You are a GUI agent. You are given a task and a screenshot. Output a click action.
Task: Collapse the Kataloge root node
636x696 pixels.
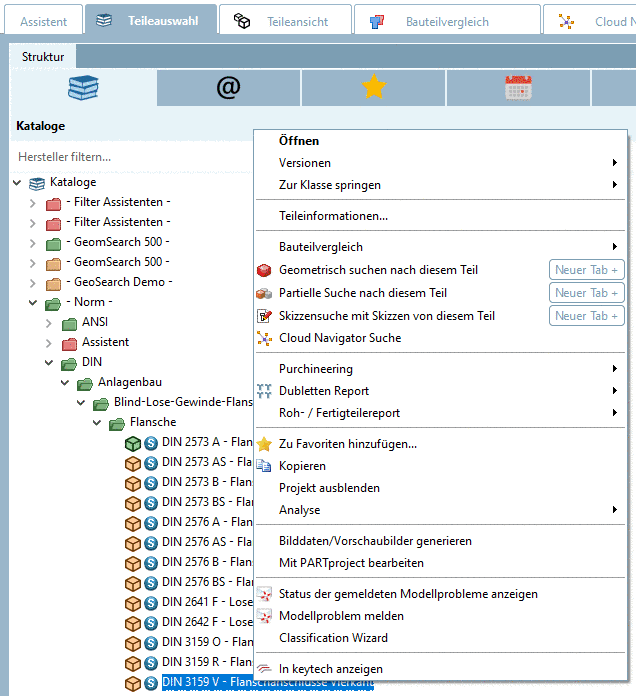coord(17,182)
